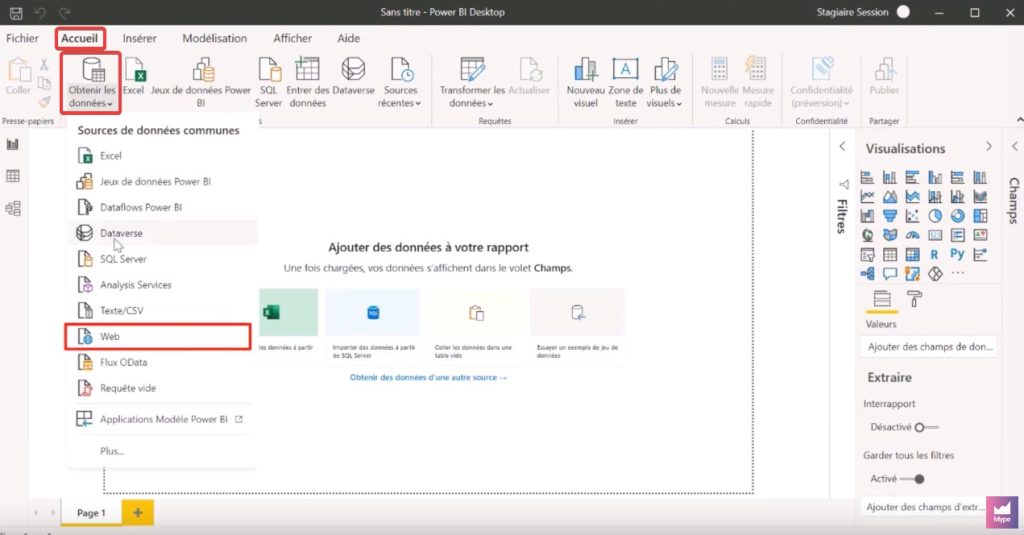Toggle the Interrapport switch (Désactivé)
The height and width of the screenshot is (535, 1024).
click(x=927, y=427)
